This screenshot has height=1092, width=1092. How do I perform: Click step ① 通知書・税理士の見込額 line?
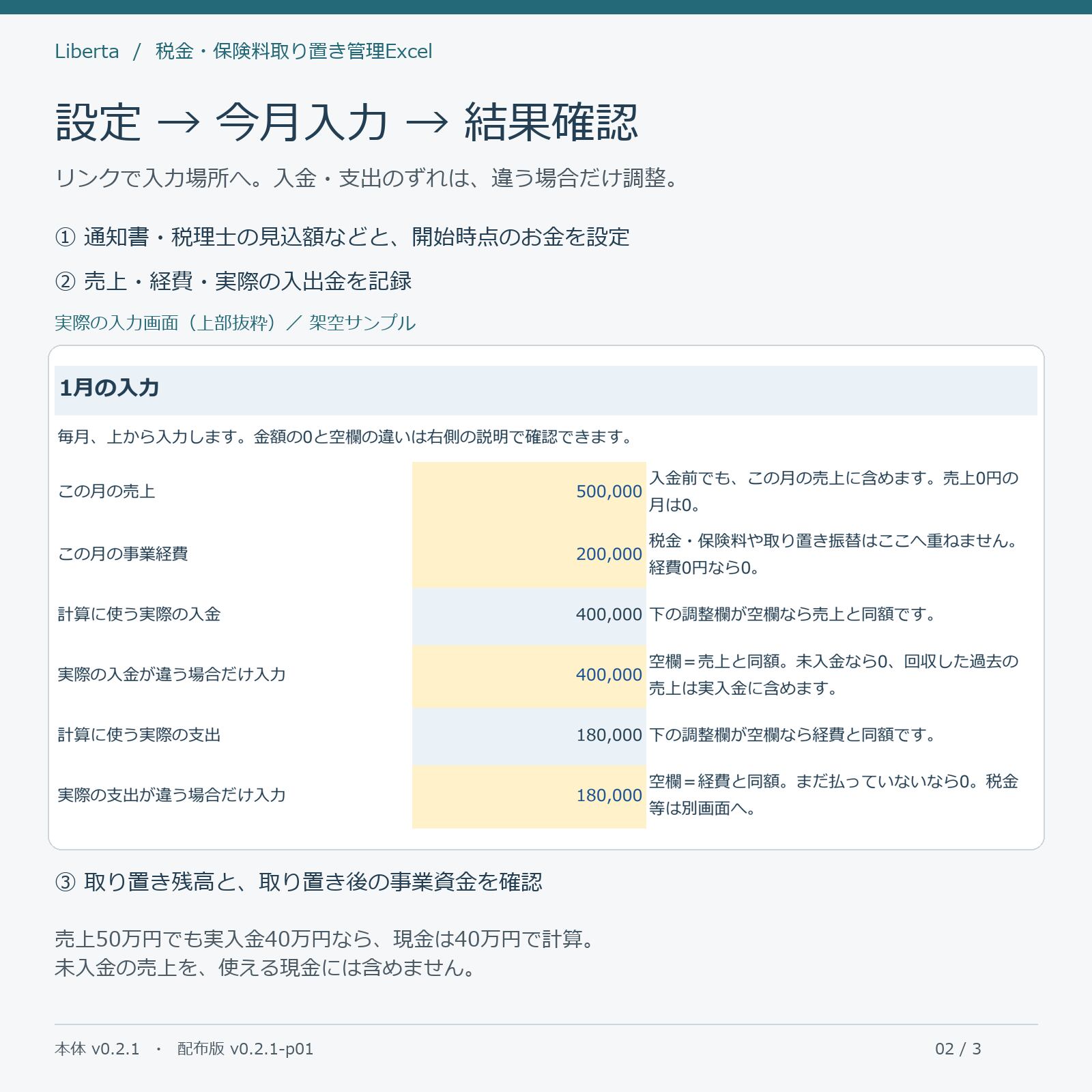pyautogui.click(x=342, y=237)
